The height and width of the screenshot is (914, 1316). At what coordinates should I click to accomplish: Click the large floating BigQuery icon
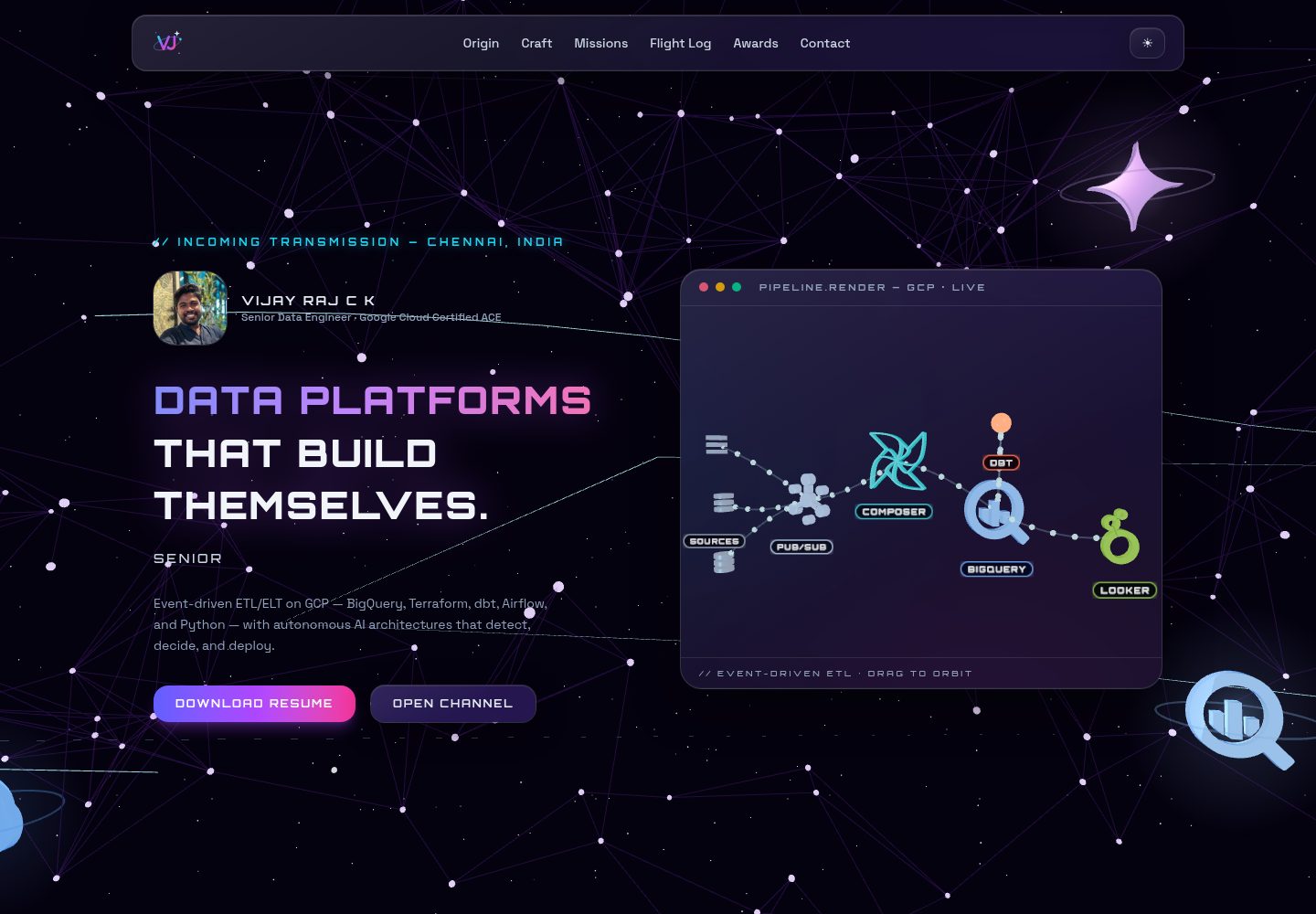(x=1238, y=719)
